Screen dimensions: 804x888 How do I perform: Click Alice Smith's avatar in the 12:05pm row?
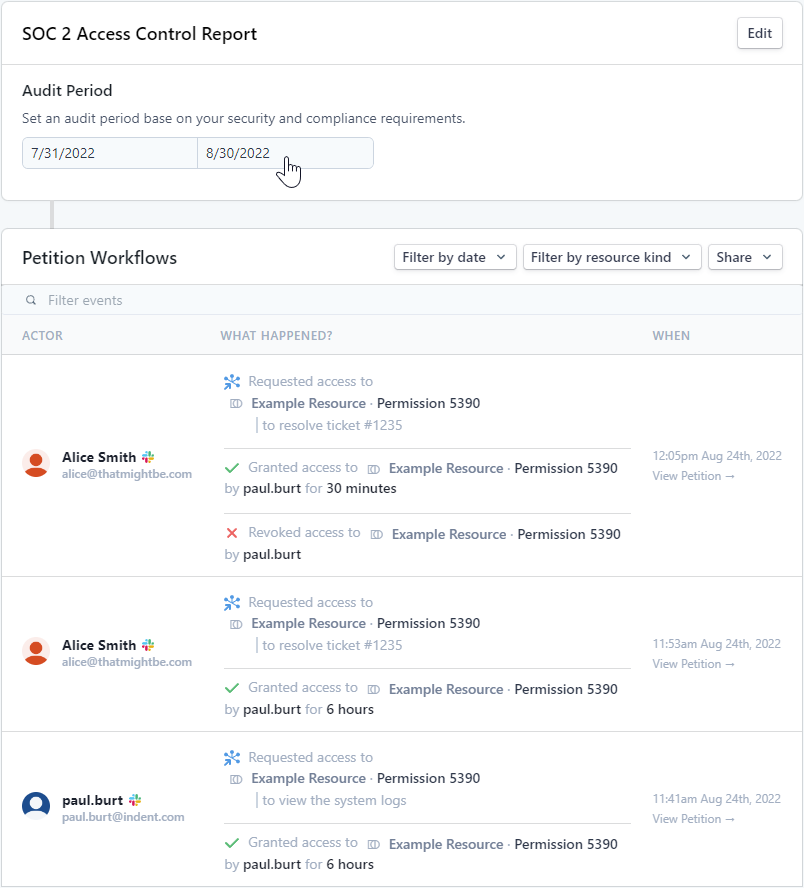tap(36, 465)
